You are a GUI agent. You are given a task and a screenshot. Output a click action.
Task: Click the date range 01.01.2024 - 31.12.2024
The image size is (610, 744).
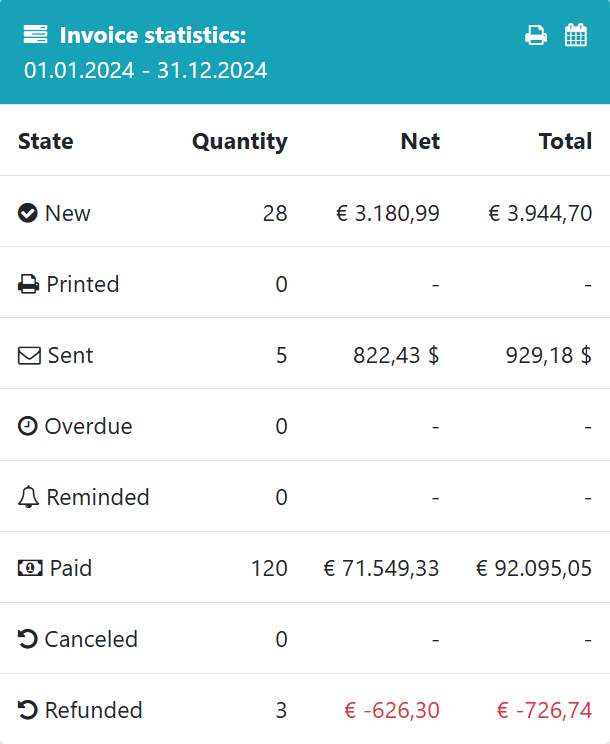[x=146, y=70]
